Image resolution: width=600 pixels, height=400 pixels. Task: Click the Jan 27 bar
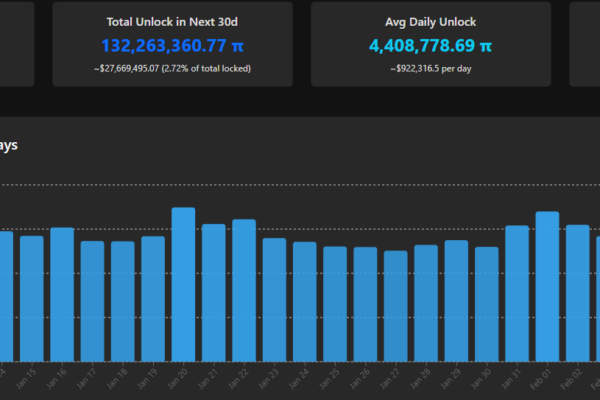pos(396,305)
